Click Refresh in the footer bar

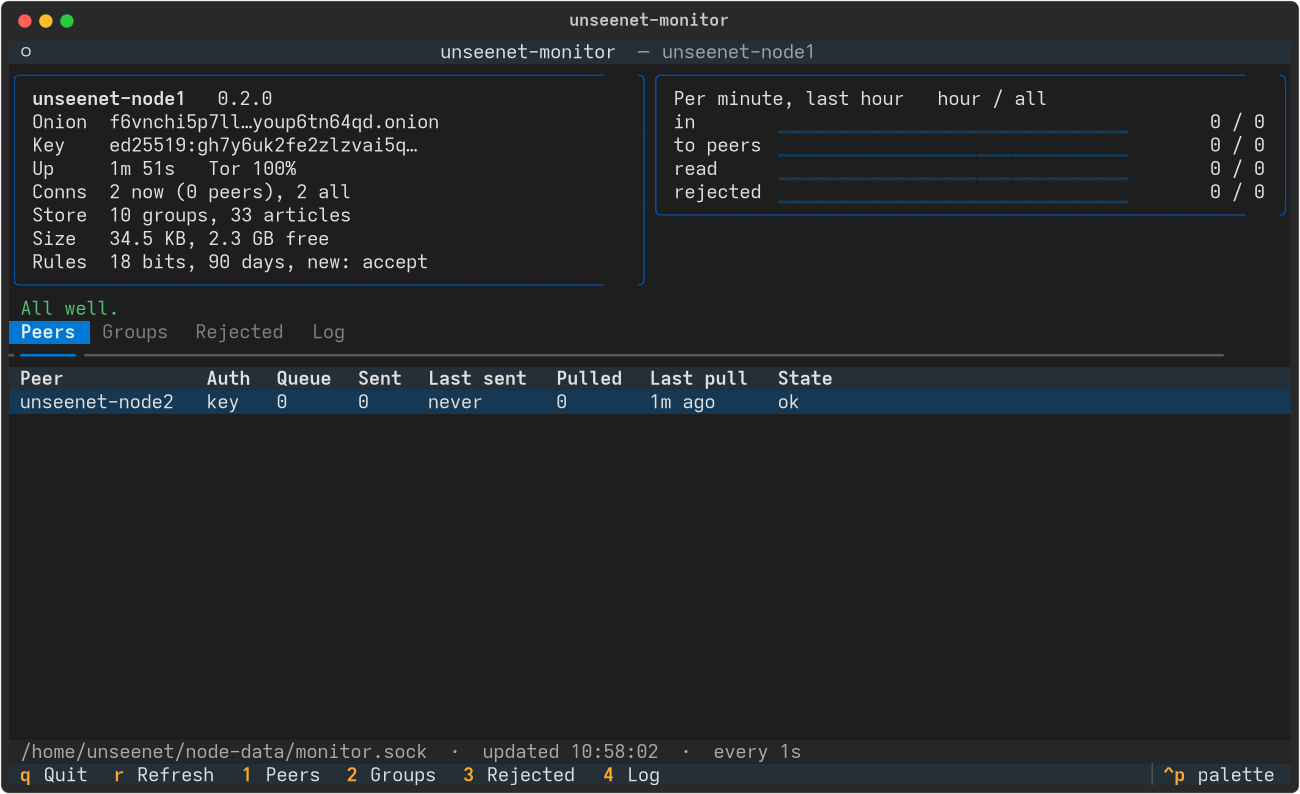[164, 775]
